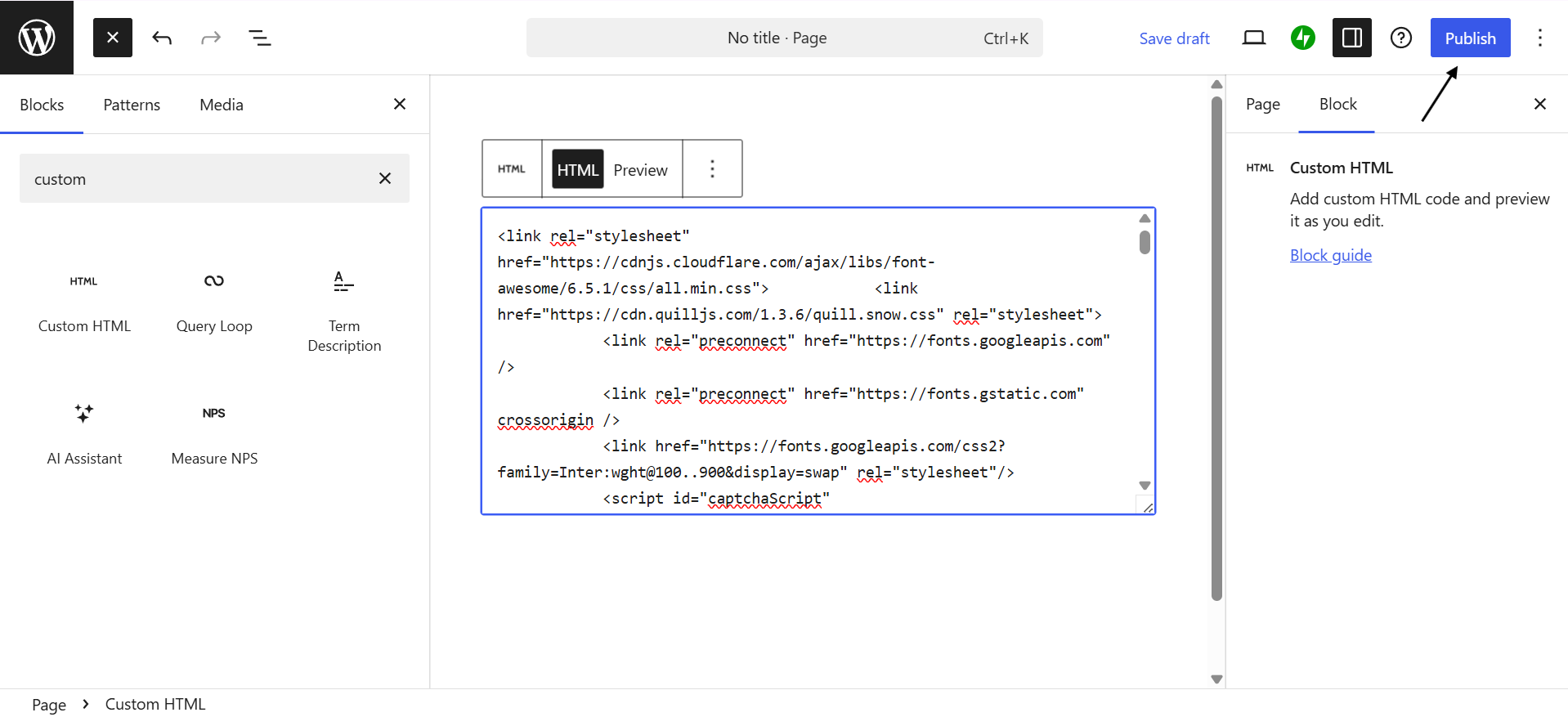Click the Custom HTML icon in sidebar

1260,168
